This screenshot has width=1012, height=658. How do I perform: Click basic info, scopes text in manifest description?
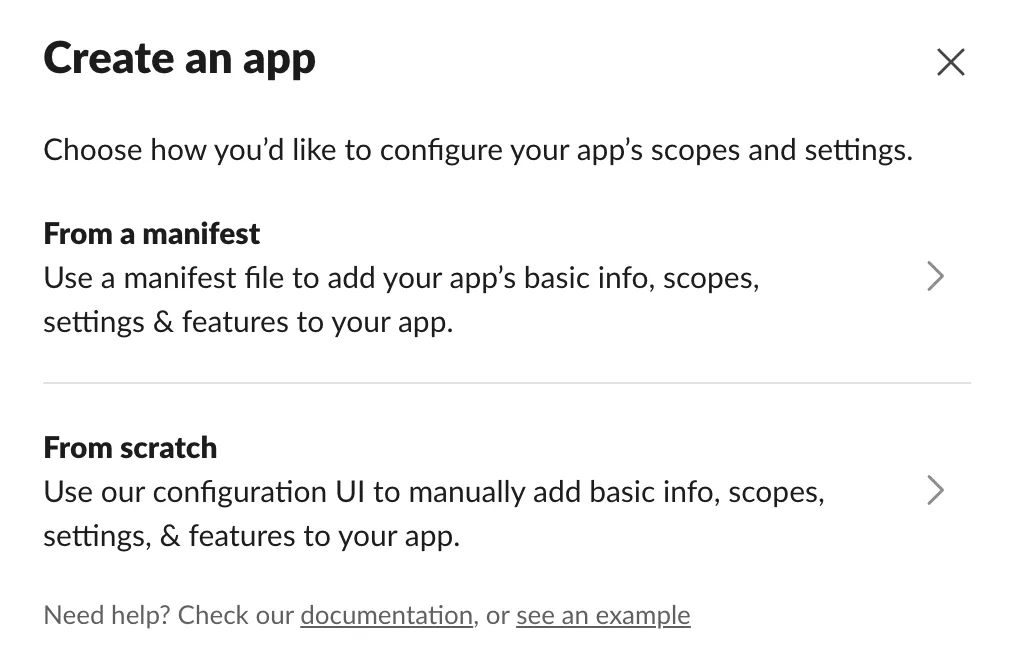(x=640, y=278)
